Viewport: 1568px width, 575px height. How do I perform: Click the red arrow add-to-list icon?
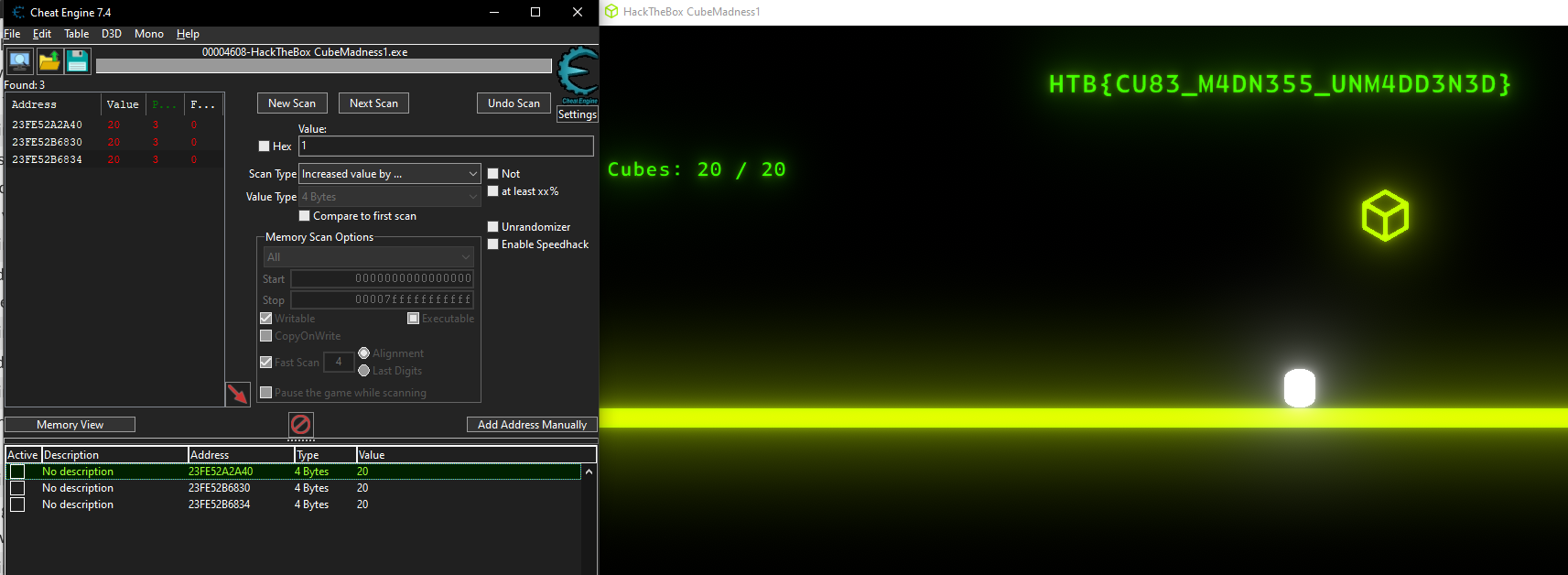238,394
